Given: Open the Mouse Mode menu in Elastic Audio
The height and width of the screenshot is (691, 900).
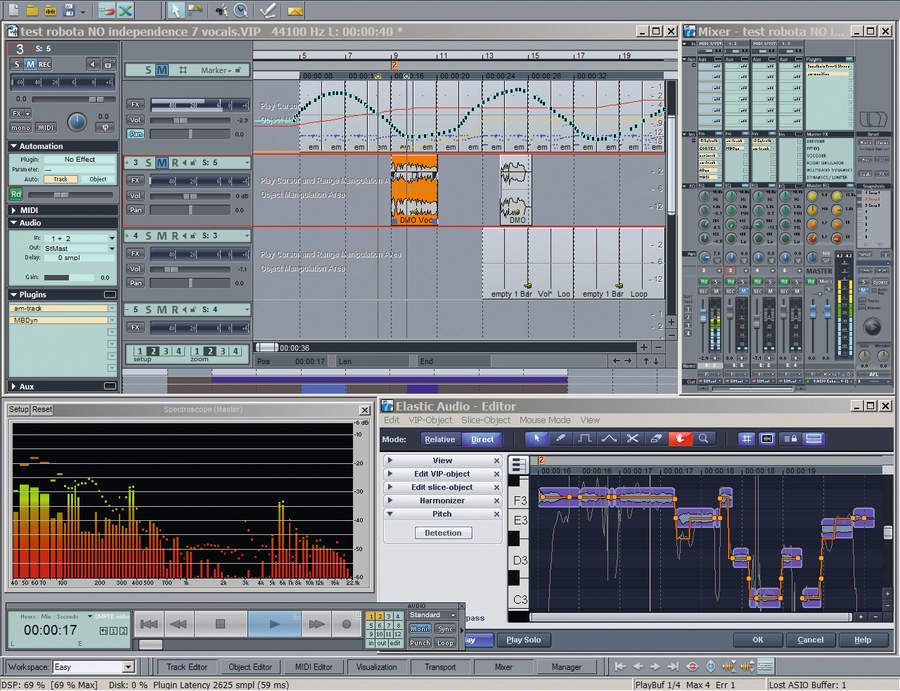Looking at the screenshot, I should tap(545, 420).
